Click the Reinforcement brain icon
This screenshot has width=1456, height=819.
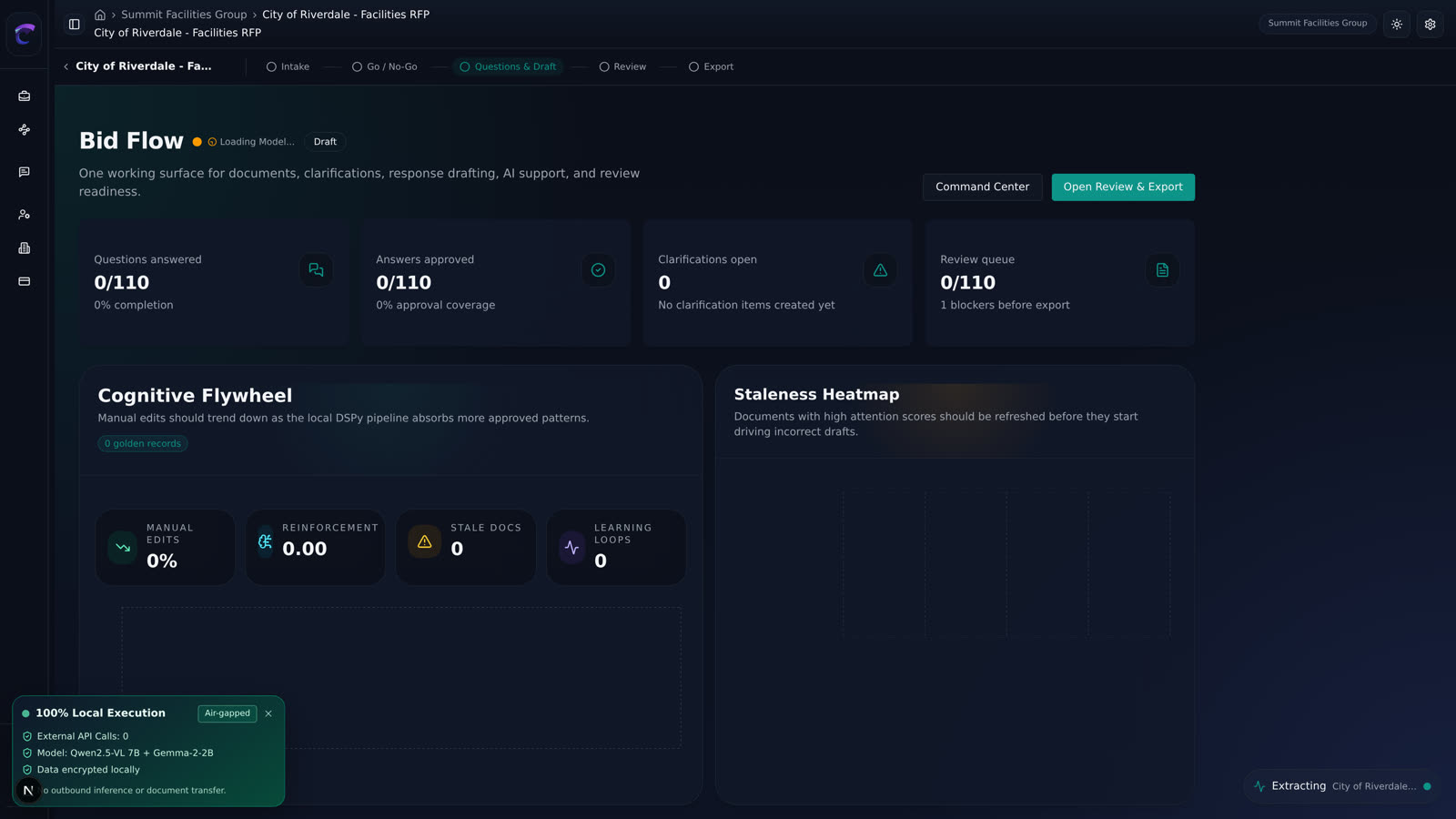265,541
